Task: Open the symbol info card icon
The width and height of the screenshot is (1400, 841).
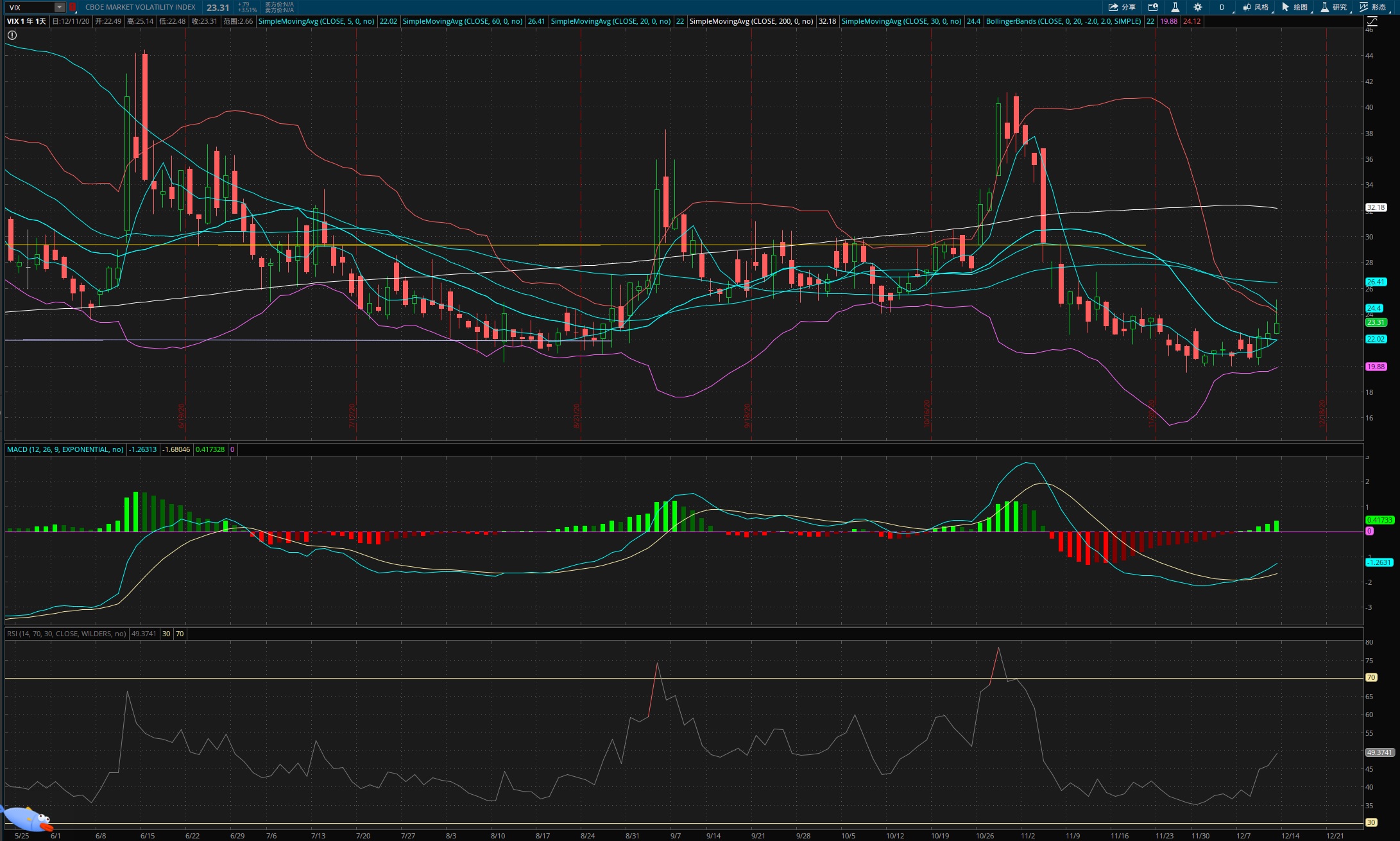Action: point(1153,7)
